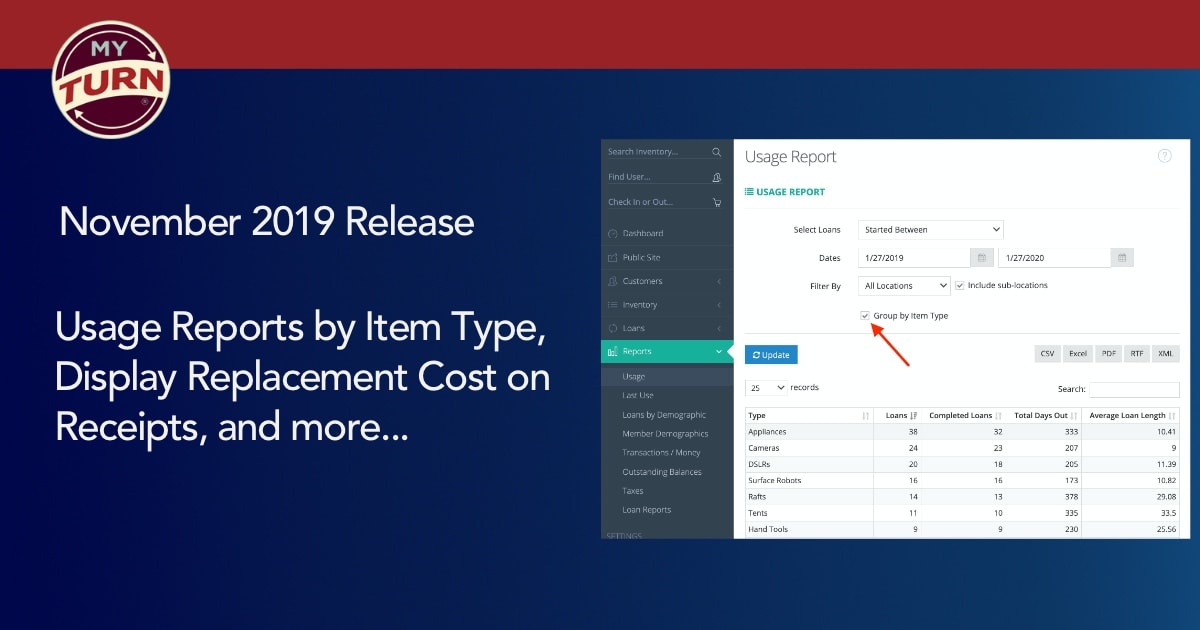The height and width of the screenshot is (630, 1200).
Task: Open the Select Loans dropdown
Action: tap(930, 230)
